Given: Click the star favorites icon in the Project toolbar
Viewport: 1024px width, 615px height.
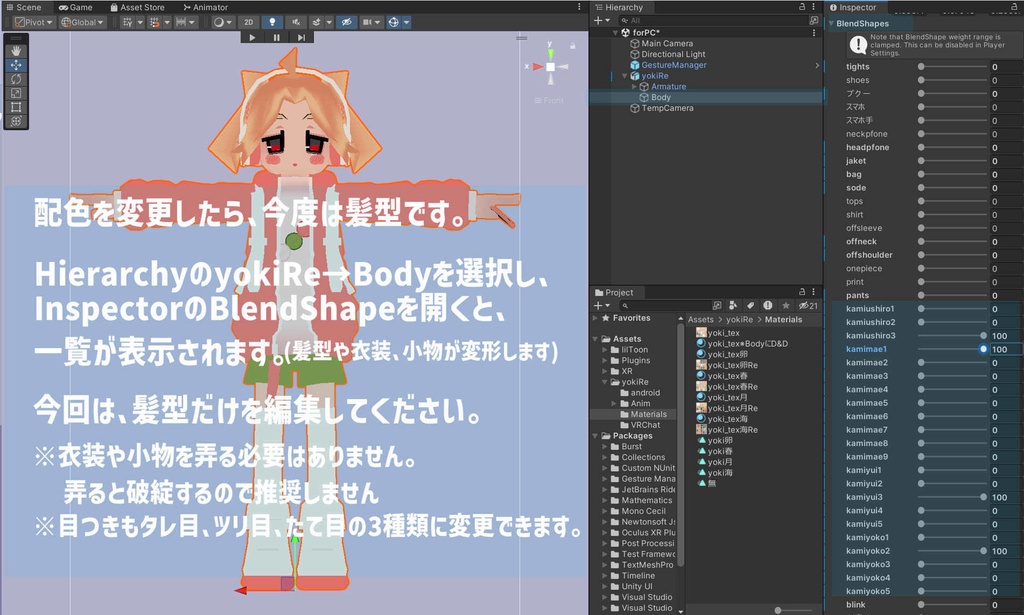Looking at the screenshot, I should [x=786, y=303].
